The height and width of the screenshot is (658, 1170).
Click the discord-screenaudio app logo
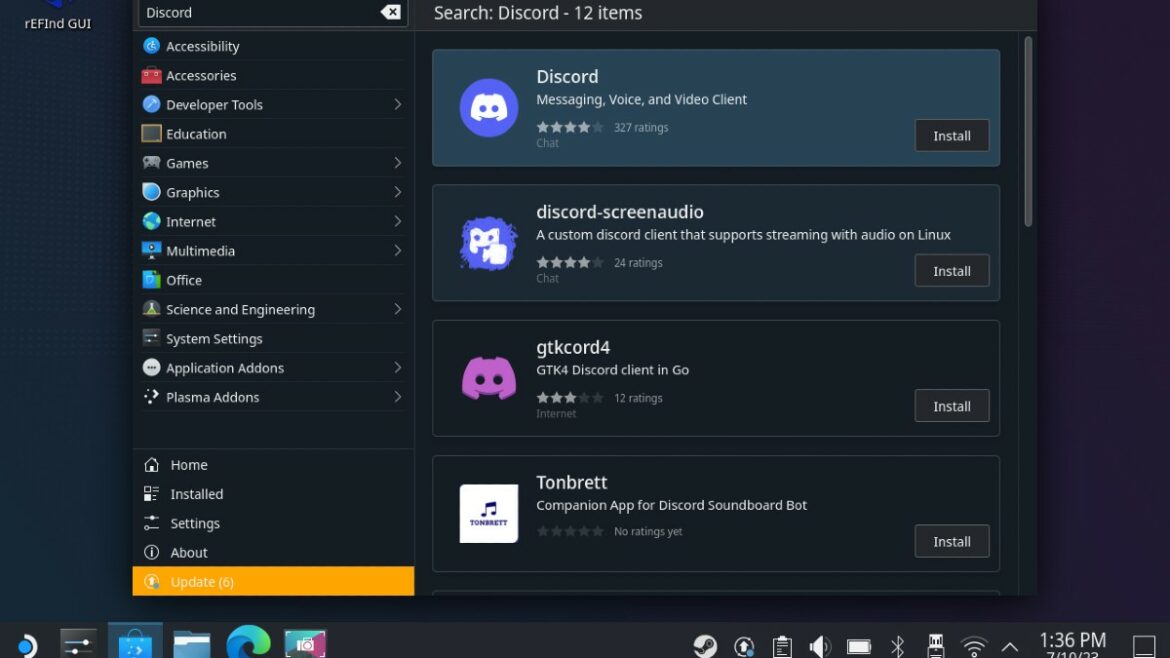pyautogui.click(x=489, y=243)
